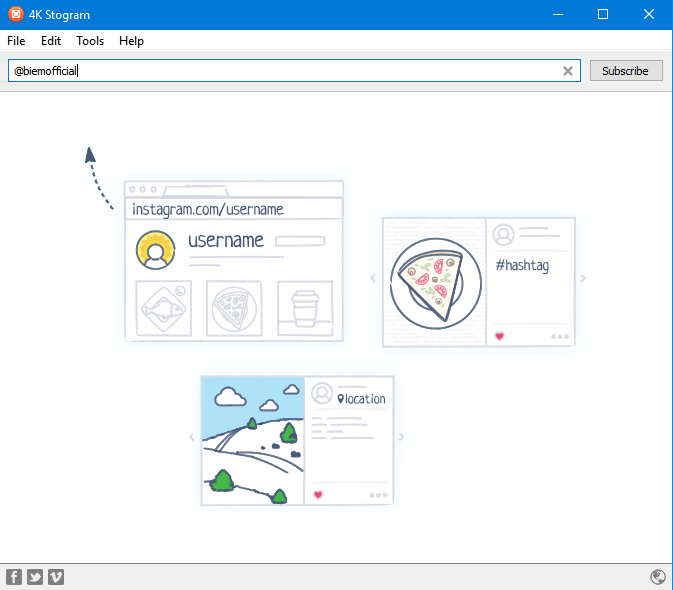Open the Tools menu
The height and width of the screenshot is (590, 673).
90,41
